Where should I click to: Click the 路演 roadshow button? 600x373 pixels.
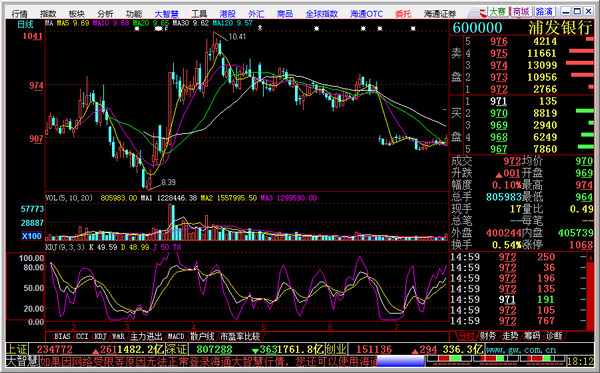coord(544,12)
